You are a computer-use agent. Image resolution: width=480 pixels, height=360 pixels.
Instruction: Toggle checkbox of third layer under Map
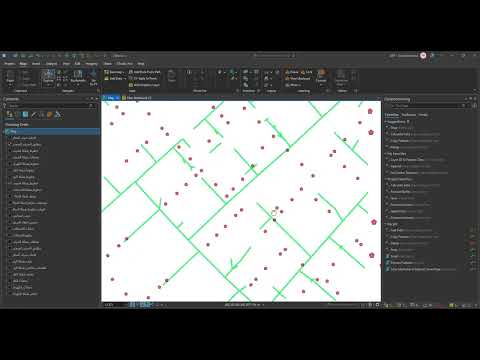coord(10,151)
